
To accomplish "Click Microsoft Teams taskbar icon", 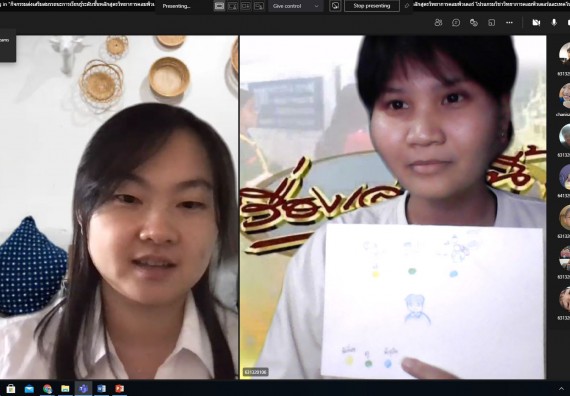I will click(83, 389).
